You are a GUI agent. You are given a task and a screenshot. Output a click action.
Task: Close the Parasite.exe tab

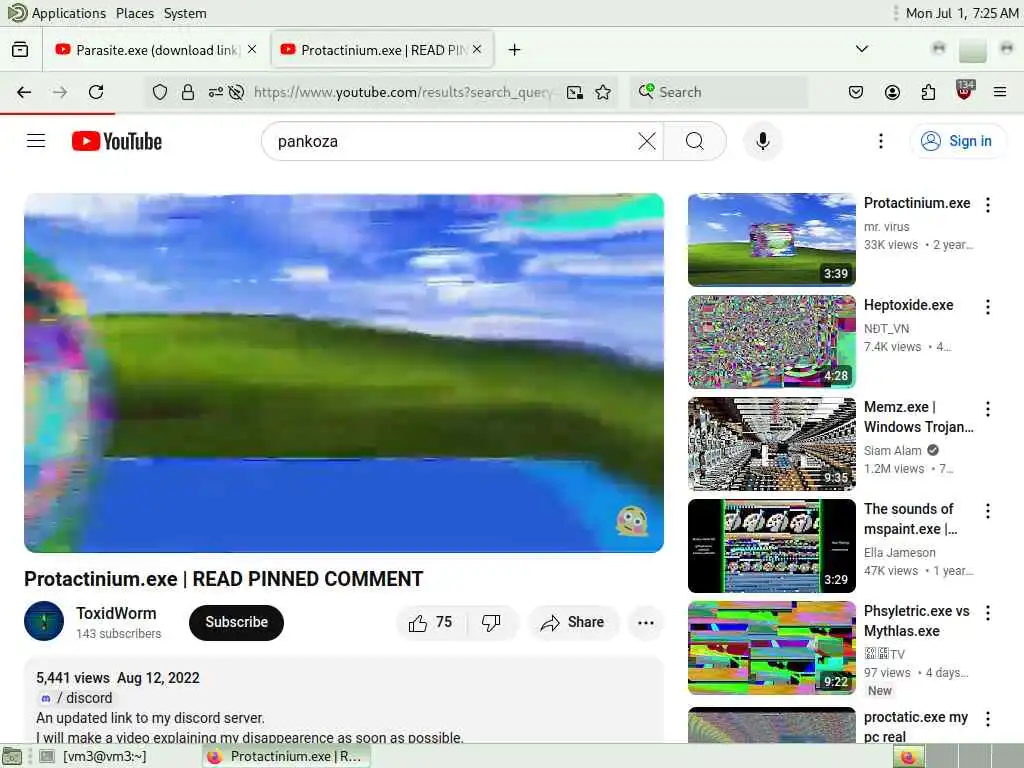[x=252, y=50]
